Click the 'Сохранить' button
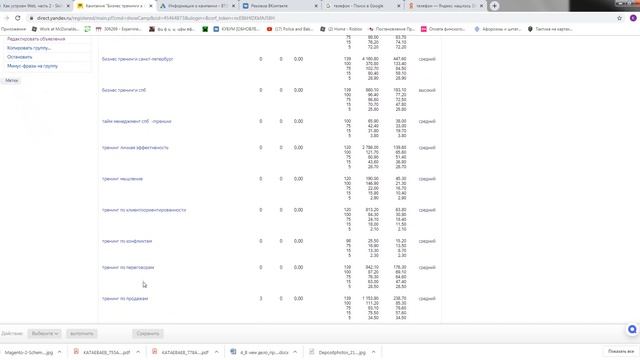 tap(148, 333)
